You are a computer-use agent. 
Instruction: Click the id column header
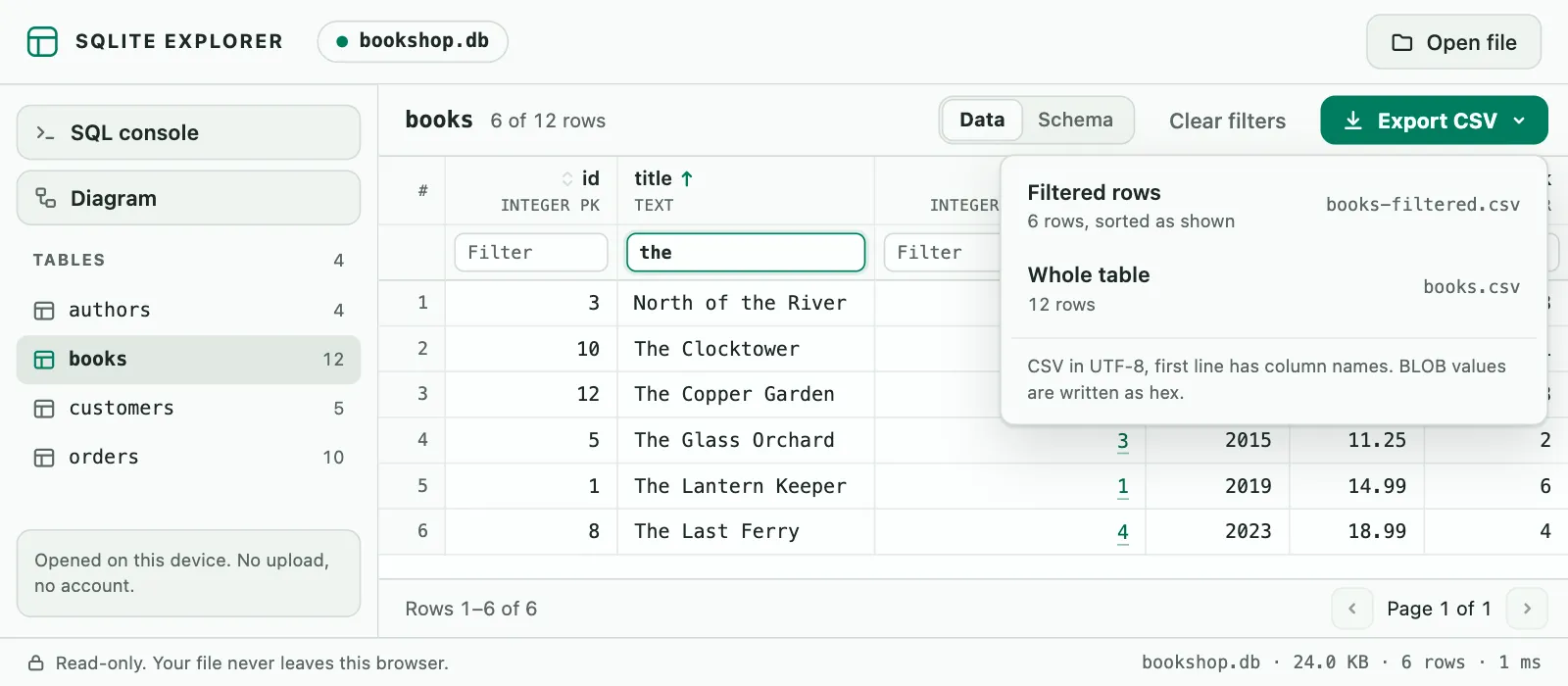(x=531, y=191)
